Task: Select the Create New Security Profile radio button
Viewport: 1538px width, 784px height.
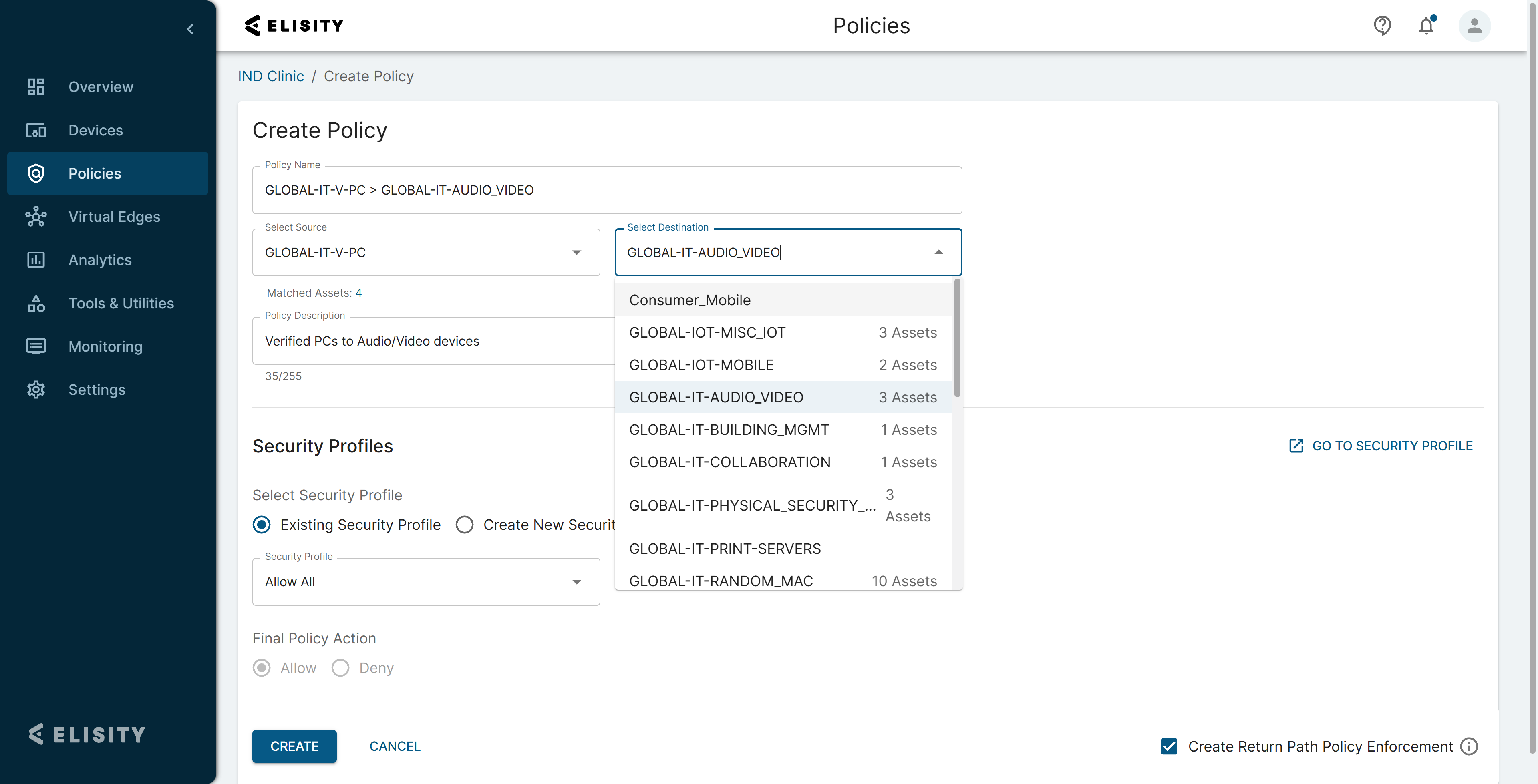Action: [x=465, y=524]
